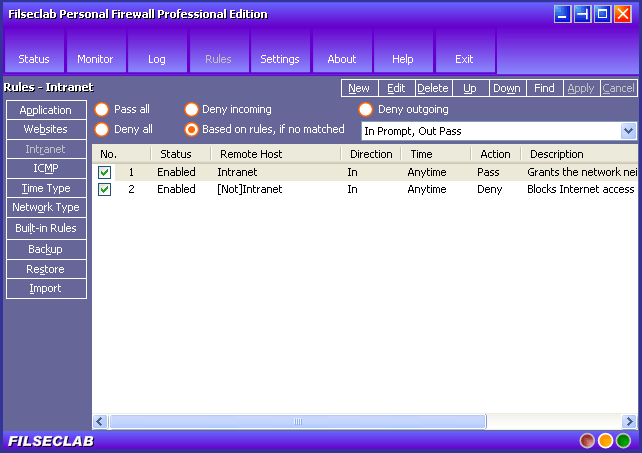Expand the In Prompt, Out Pass dropdown

(628, 131)
